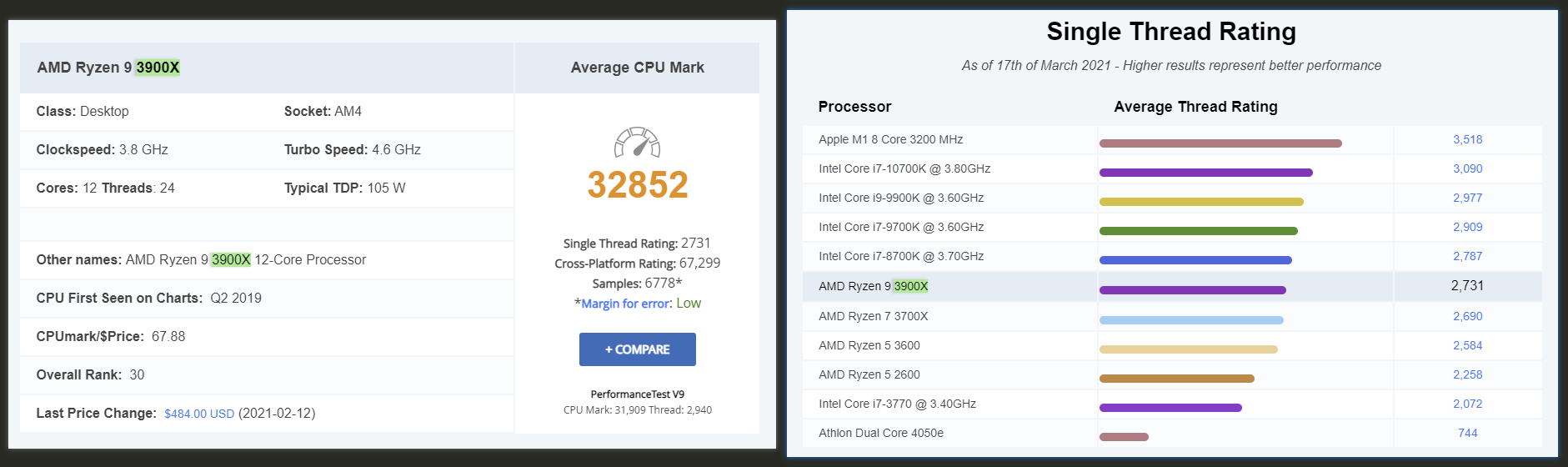Select the Apple M1 8 Core 3200 MHz row name
The image size is (1568, 467).
coord(890,139)
